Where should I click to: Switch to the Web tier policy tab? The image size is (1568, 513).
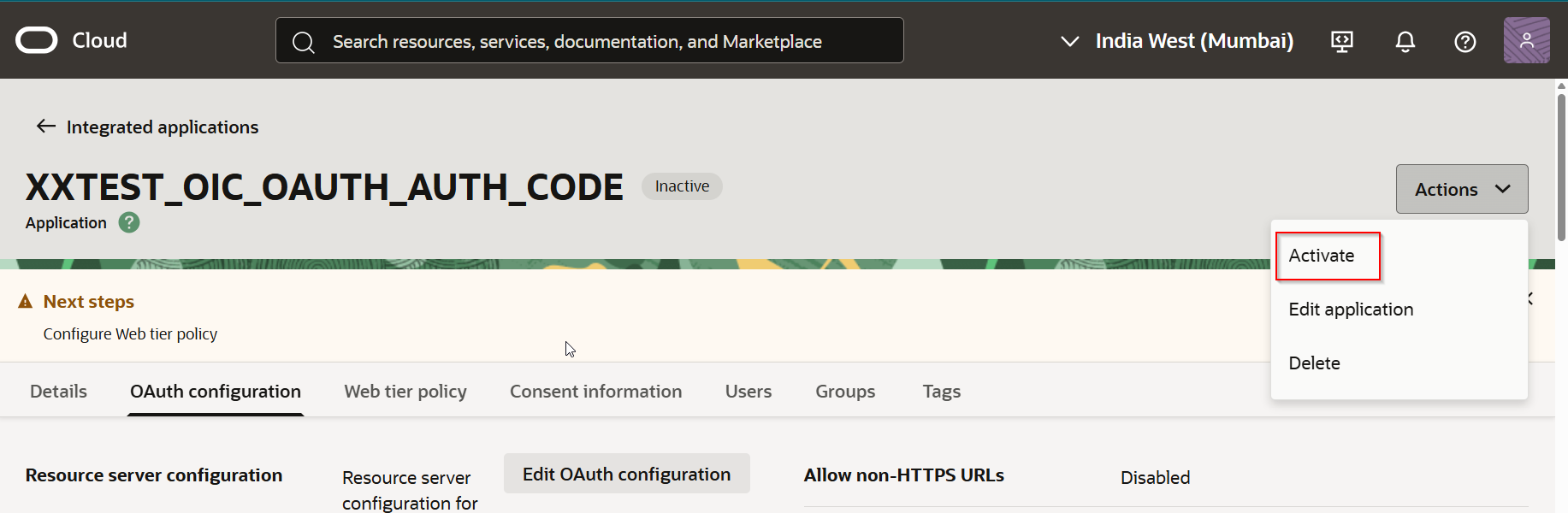pyautogui.click(x=405, y=392)
